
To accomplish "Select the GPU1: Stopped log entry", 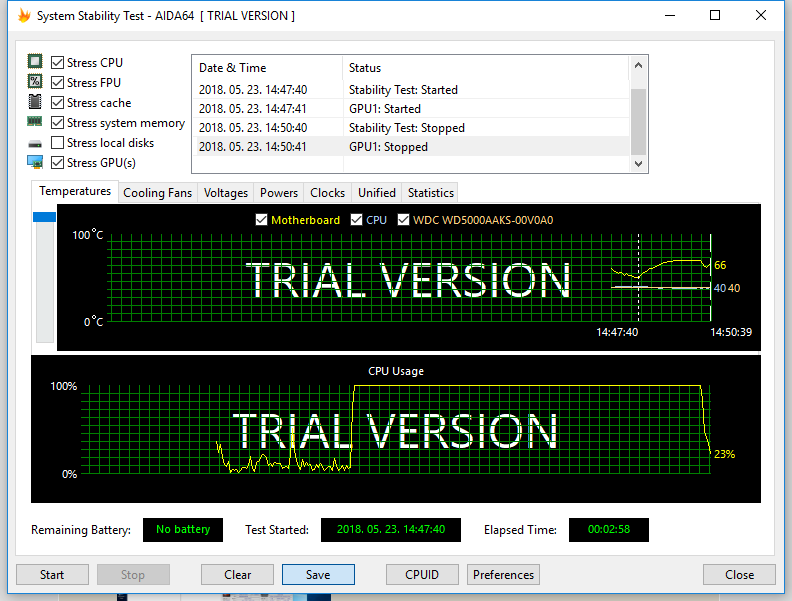I will (411, 146).
